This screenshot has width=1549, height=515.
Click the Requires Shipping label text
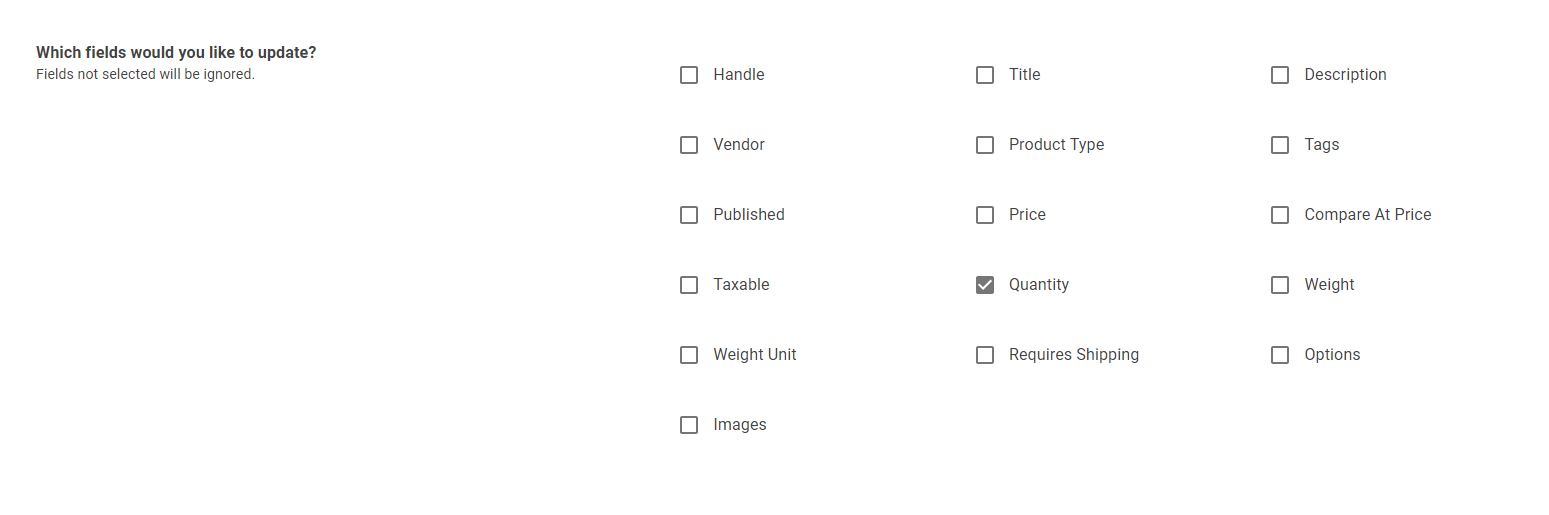pyautogui.click(x=1073, y=355)
